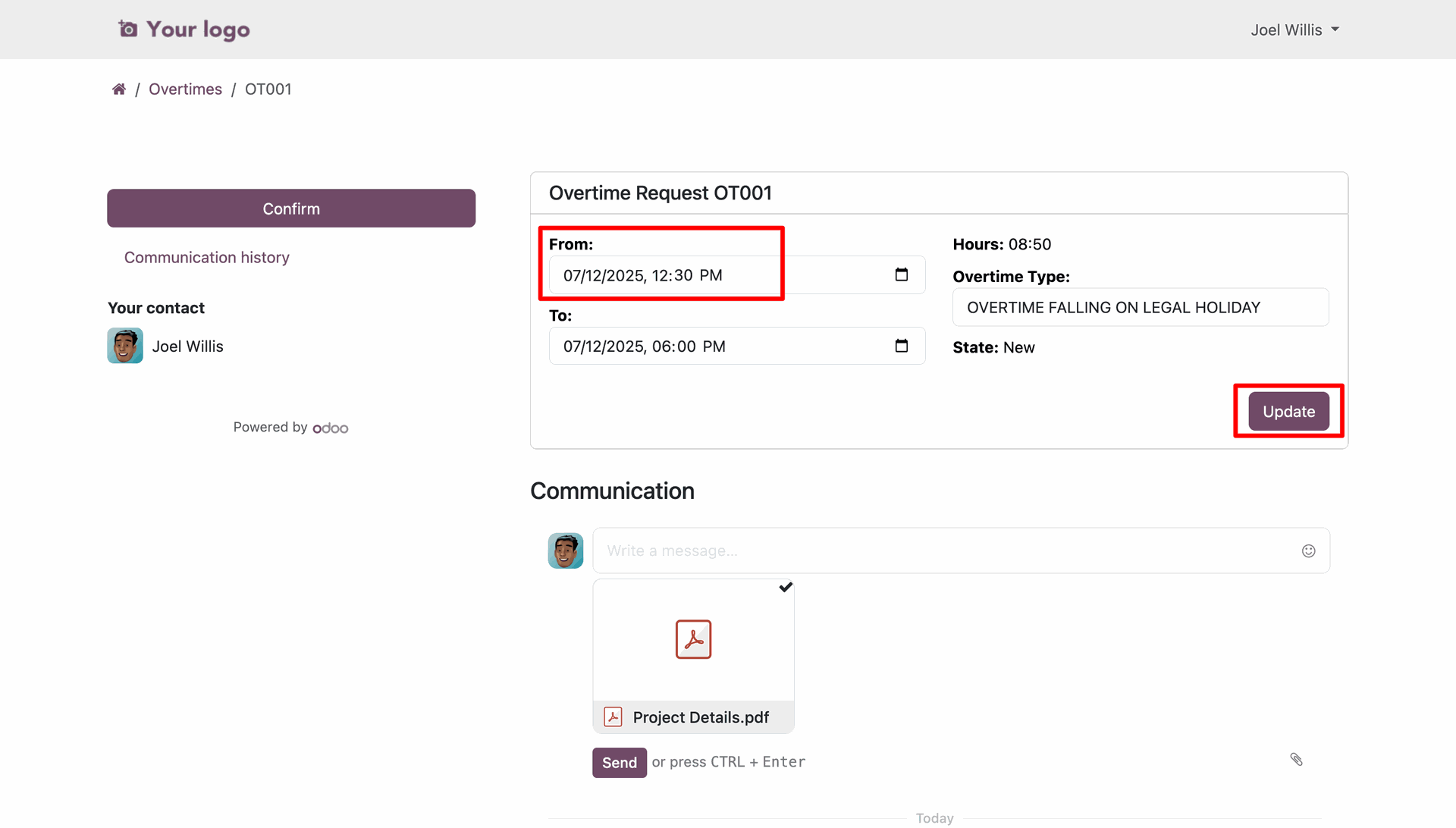Open the Overtime Type dropdown
The width and height of the screenshot is (1456, 828).
click(1140, 307)
